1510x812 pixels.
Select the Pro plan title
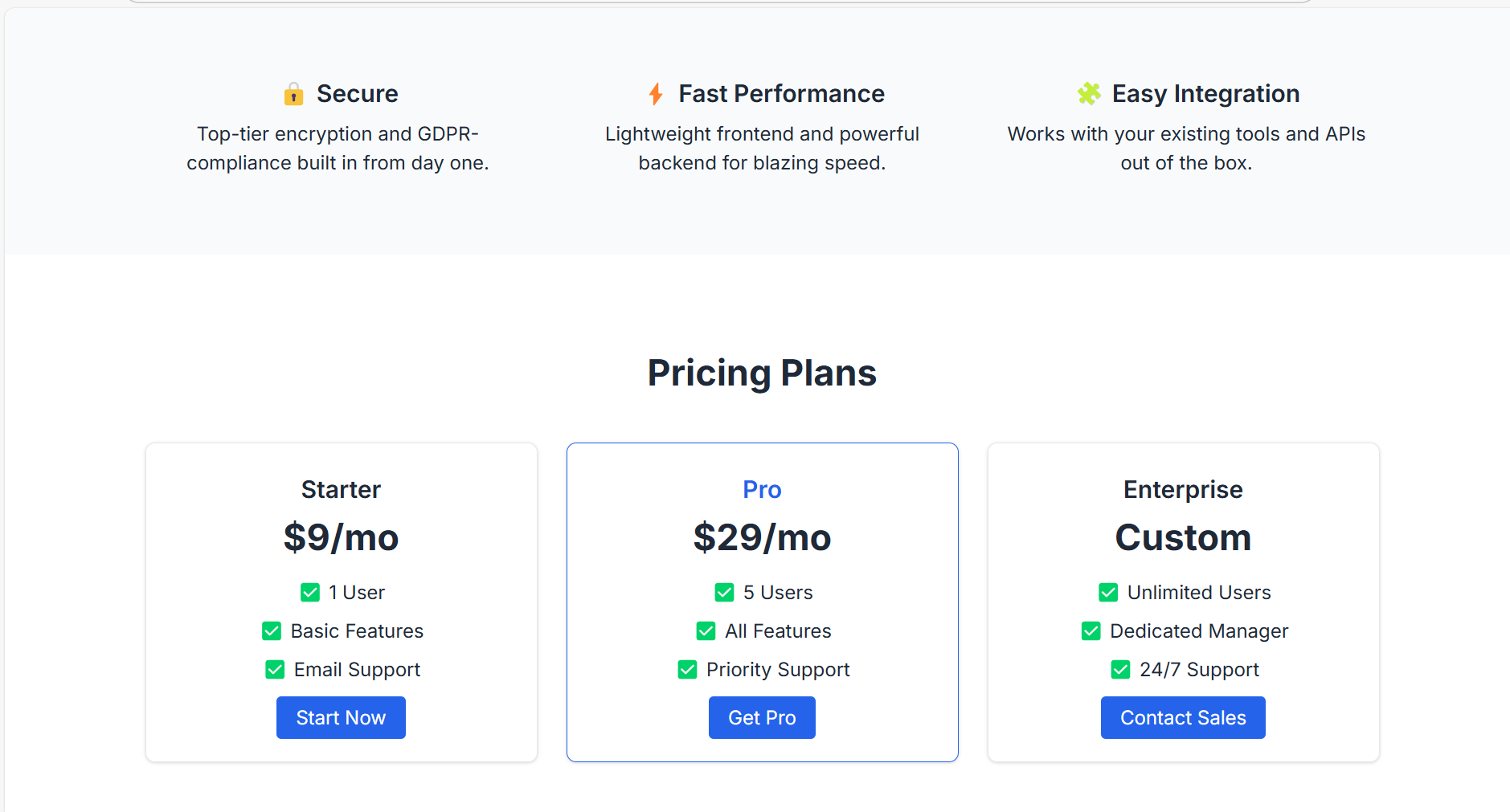762,489
